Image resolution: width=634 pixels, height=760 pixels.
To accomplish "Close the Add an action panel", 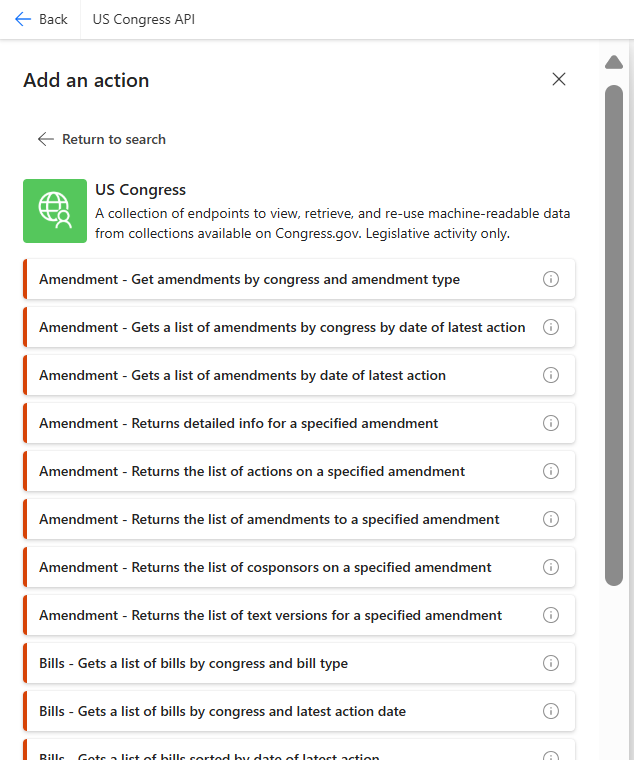I will pyautogui.click(x=559, y=80).
